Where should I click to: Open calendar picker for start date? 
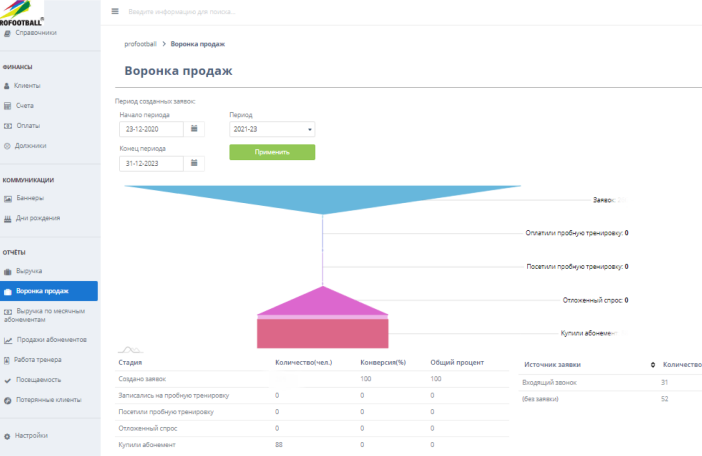coord(196,128)
